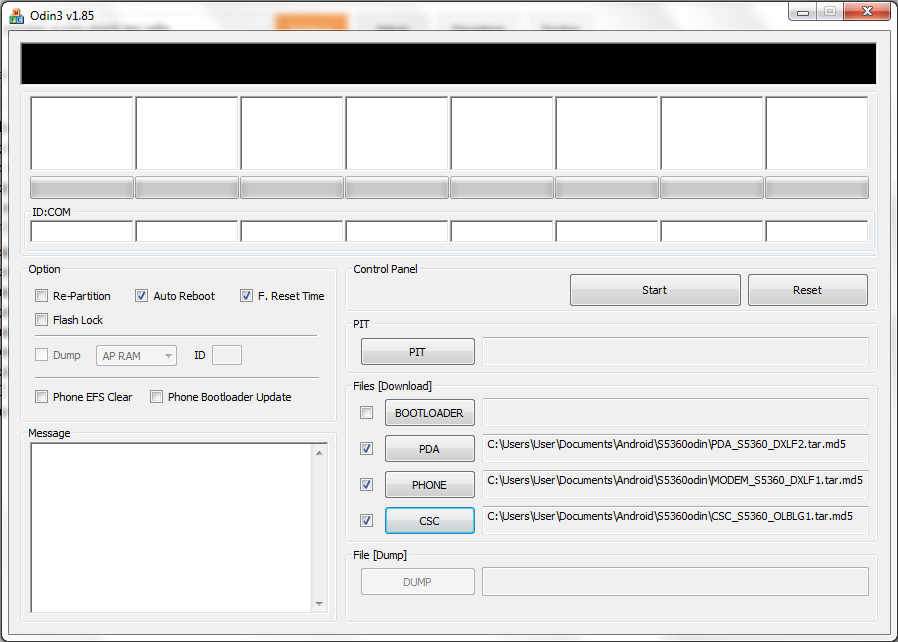Click the CSC browse button

coord(430,521)
